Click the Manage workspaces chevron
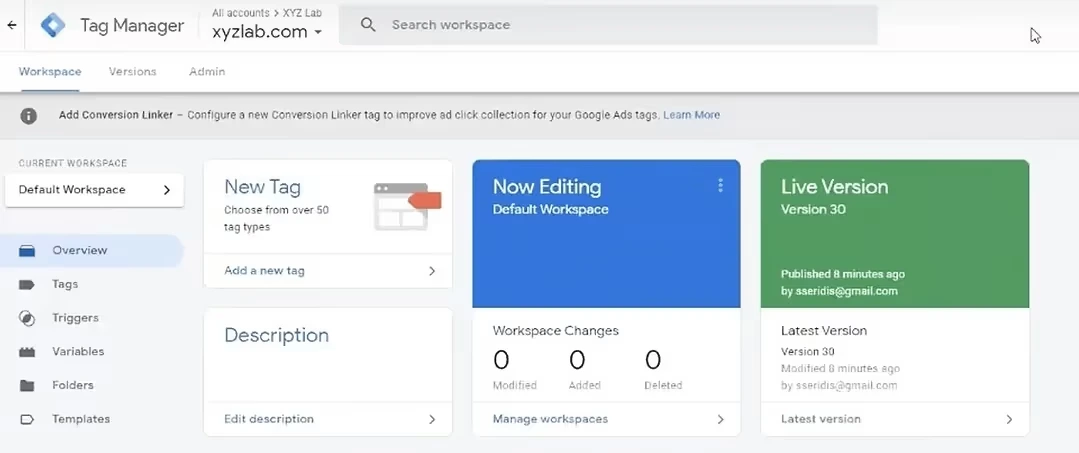Screen dimensions: 1079x453 point(720,419)
